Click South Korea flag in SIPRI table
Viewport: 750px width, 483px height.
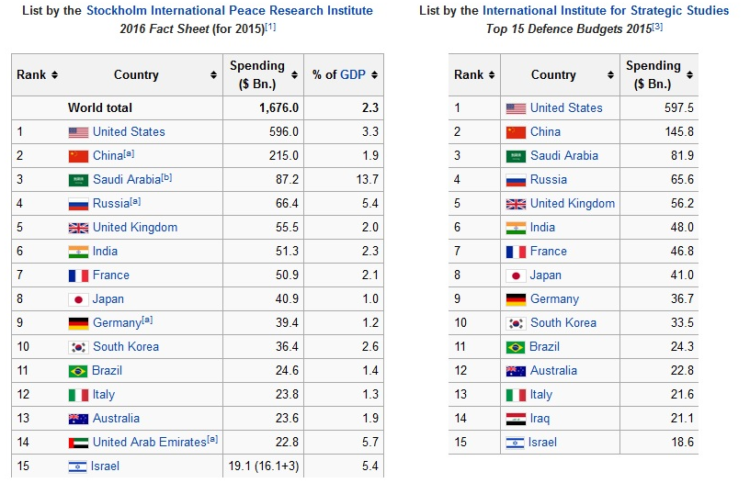click(78, 348)
